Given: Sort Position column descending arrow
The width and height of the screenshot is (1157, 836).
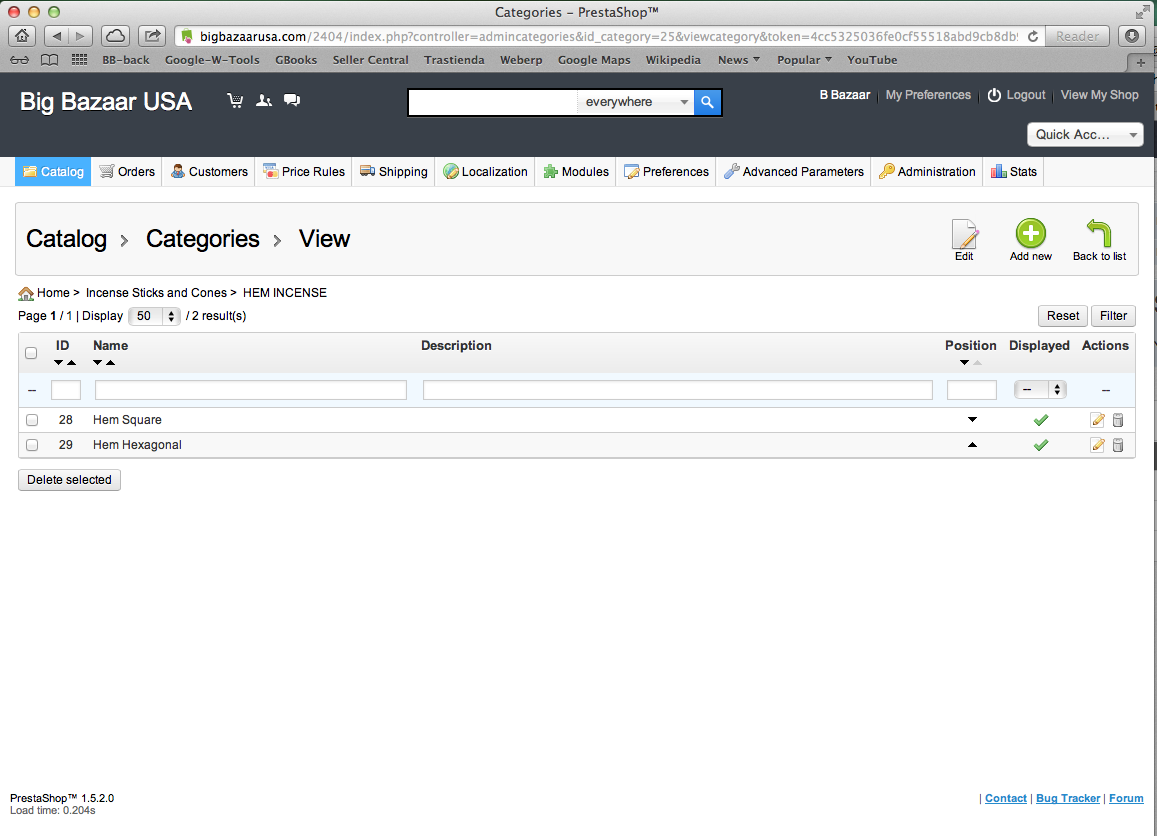Looking at the screenshot, I should point(964,362).
